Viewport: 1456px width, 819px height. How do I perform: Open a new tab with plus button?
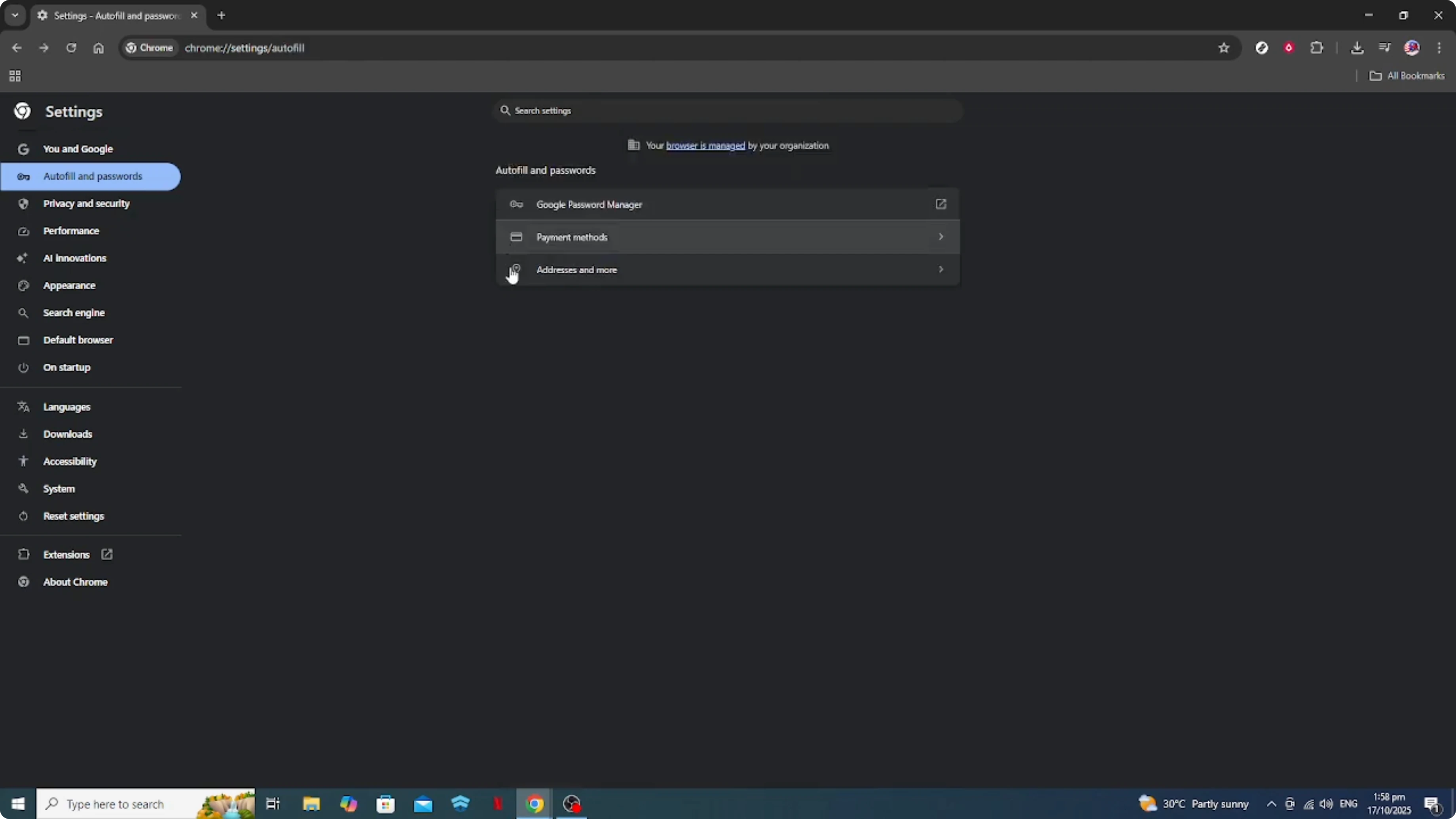point(222,15)
